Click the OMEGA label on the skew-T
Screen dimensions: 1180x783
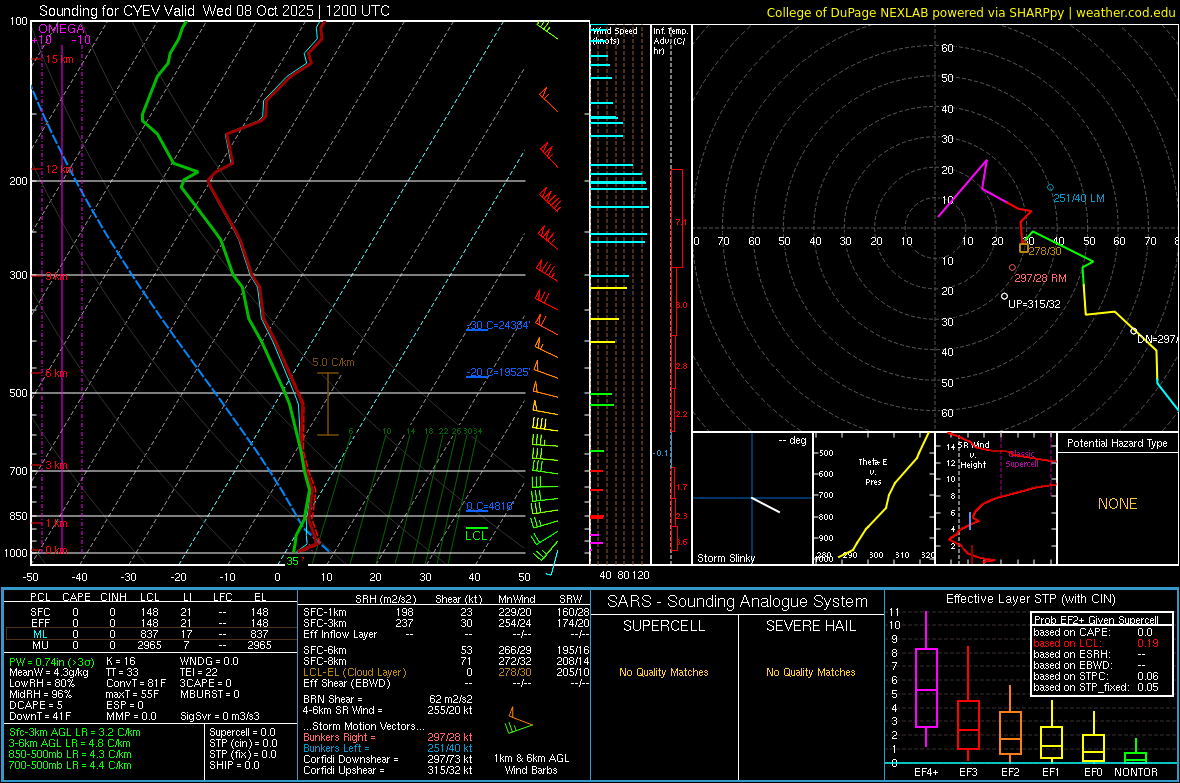pyautogui.click(x=62, y=29)
